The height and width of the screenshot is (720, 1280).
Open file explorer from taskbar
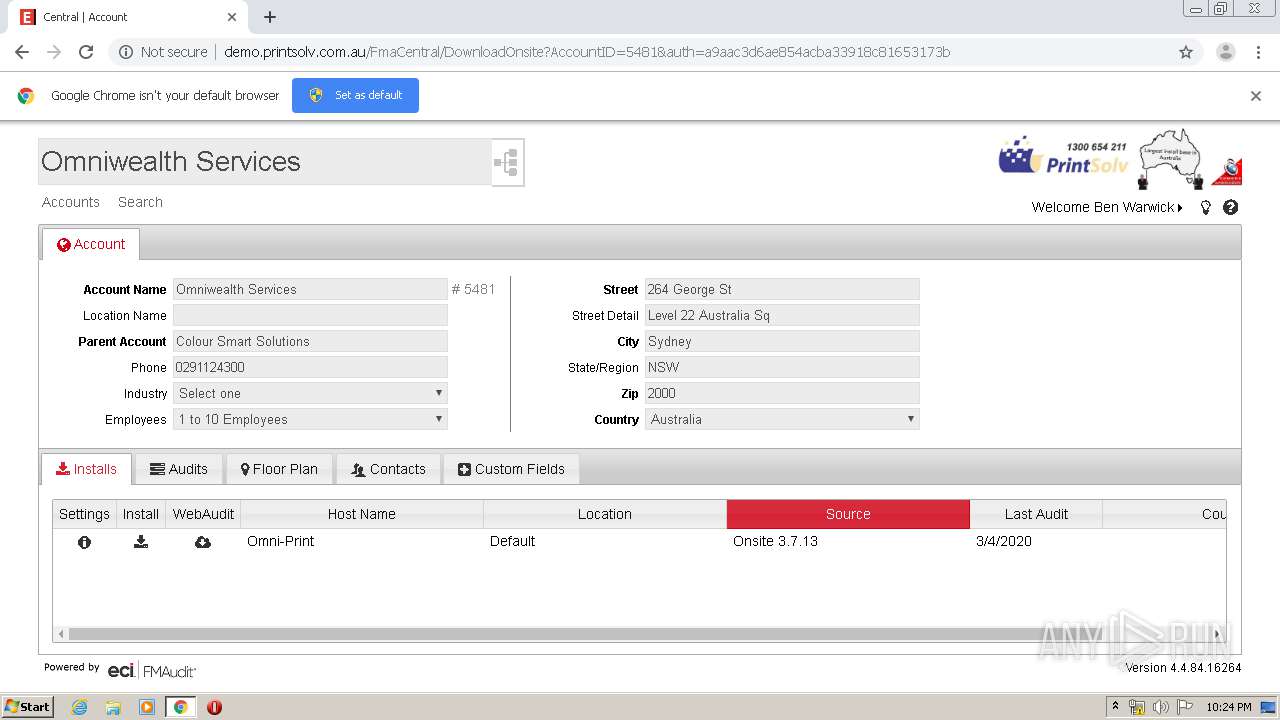point(113,707)
